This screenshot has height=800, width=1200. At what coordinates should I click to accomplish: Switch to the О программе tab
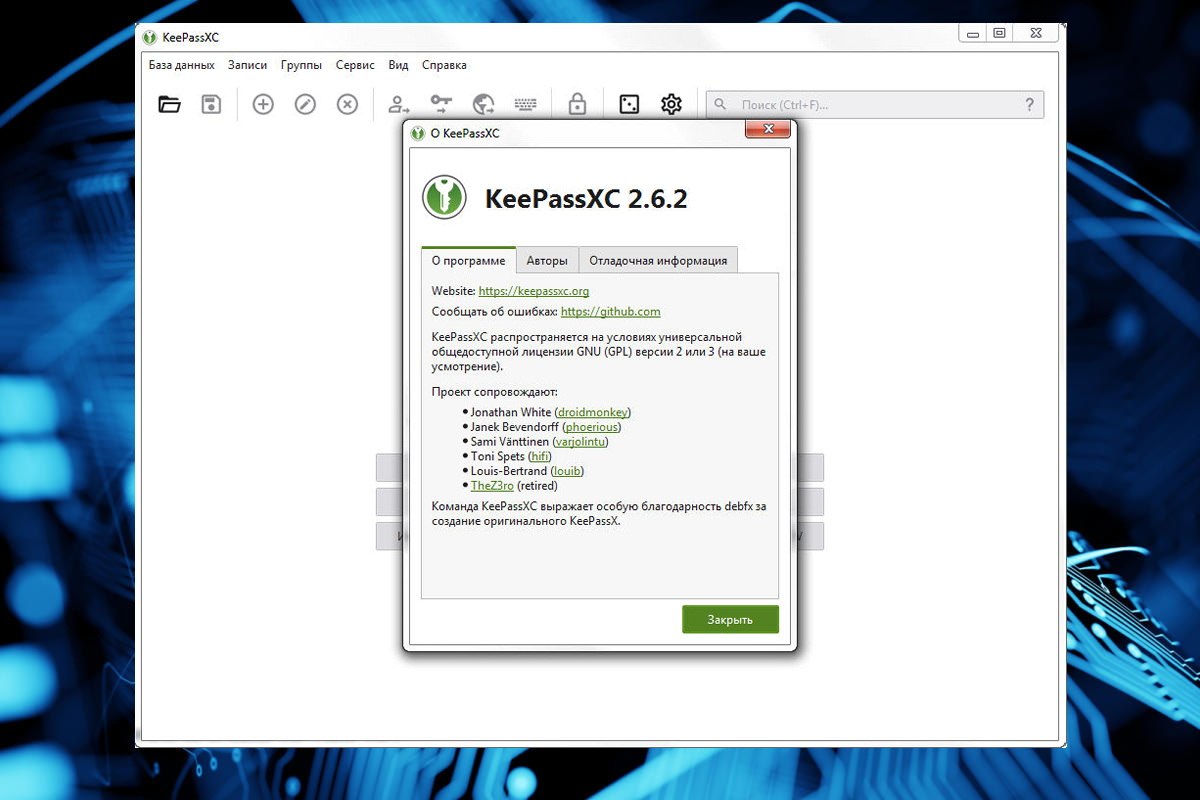coord(468,260)
